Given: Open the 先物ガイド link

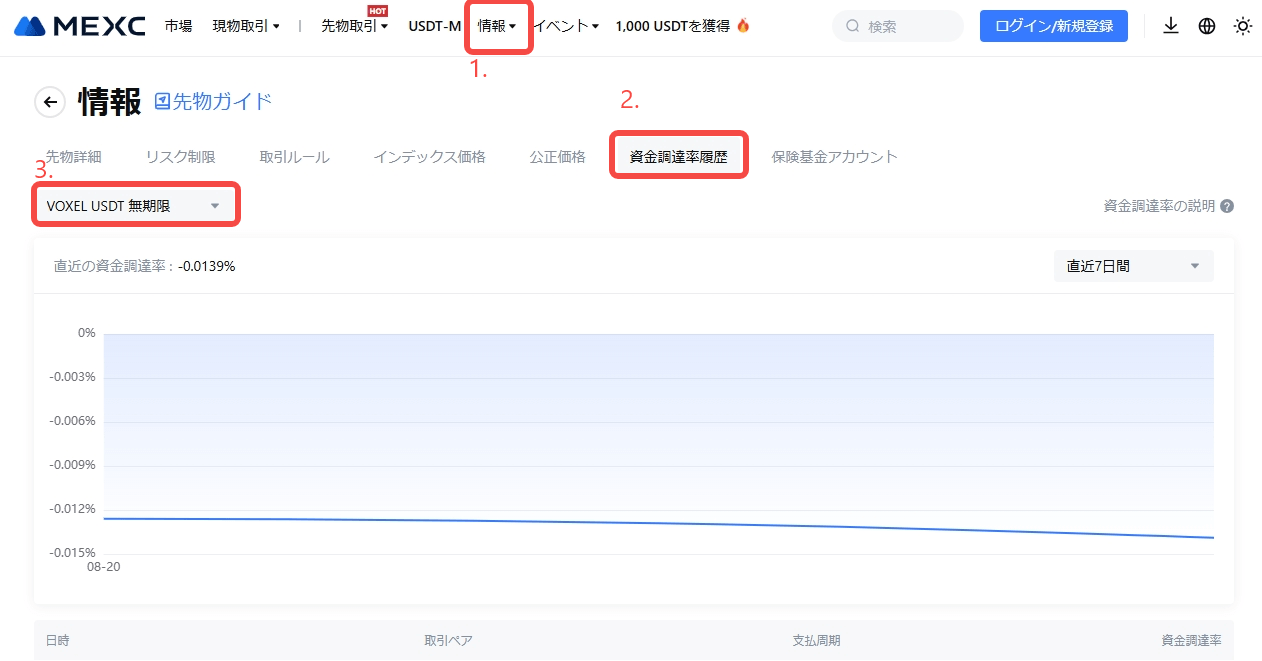Looking at the screenshot, I should (213, 101).
